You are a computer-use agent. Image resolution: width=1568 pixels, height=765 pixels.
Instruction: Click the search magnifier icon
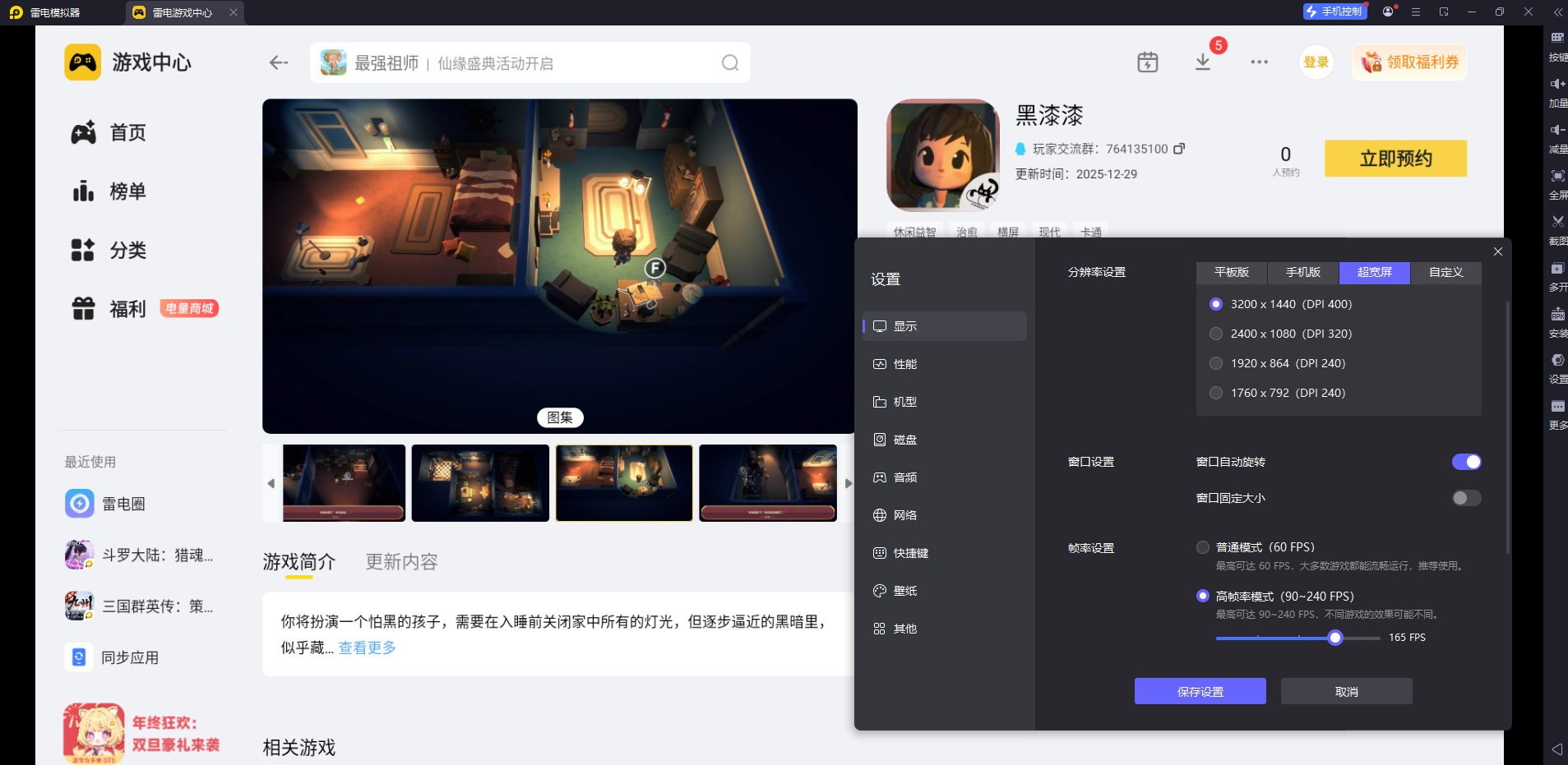730,63
